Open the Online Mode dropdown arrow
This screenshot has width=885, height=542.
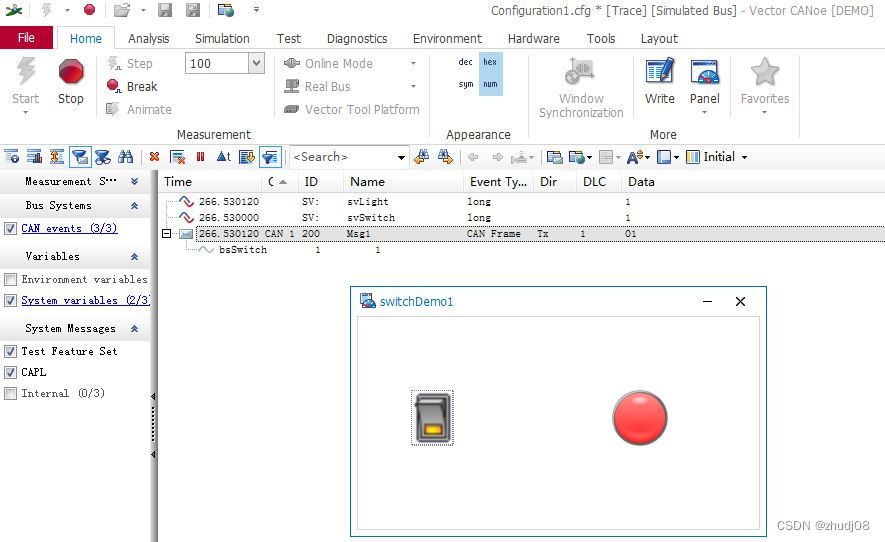point(413,63)
